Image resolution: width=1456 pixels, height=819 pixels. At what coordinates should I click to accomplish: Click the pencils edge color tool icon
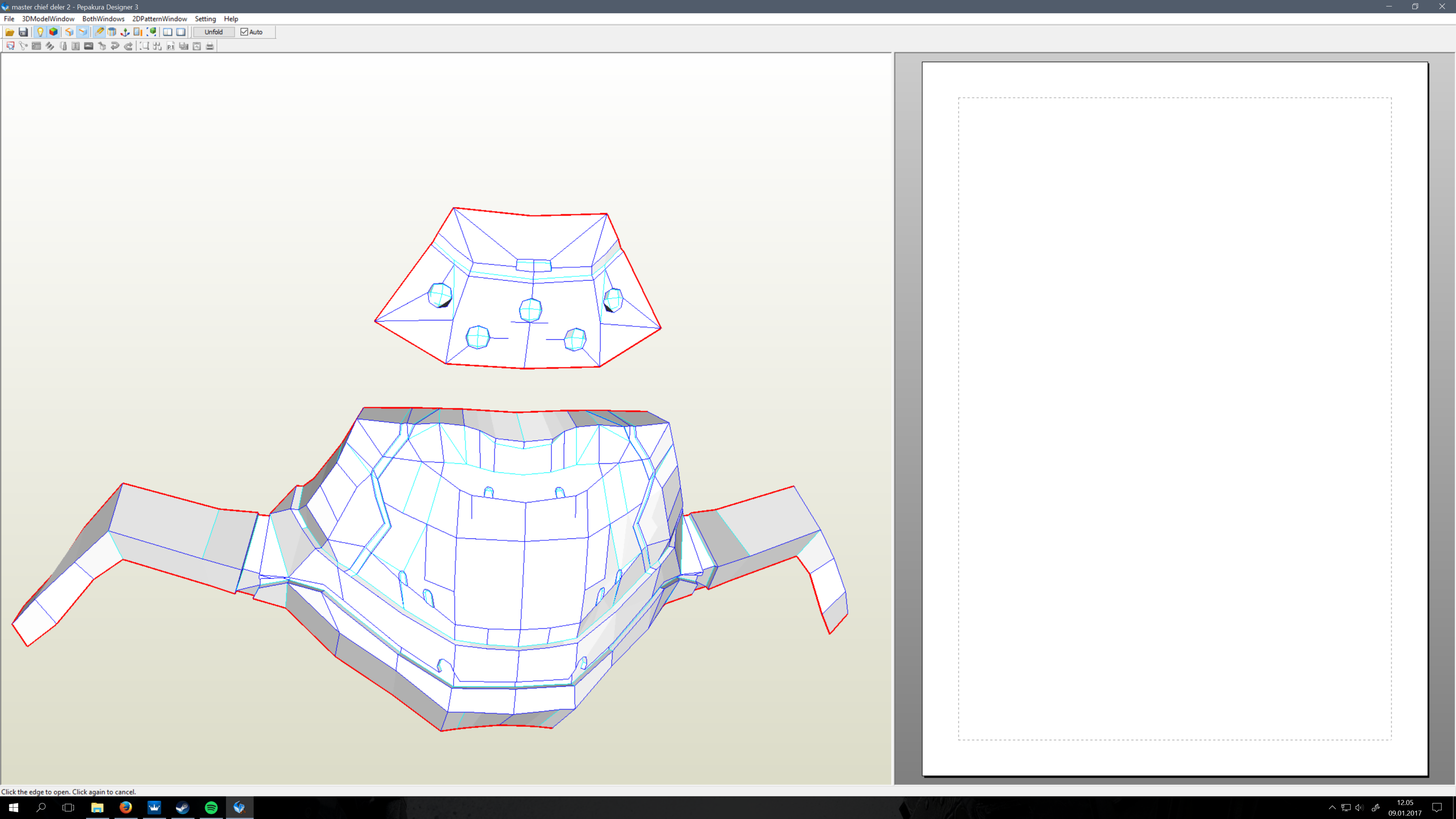pyautogui.click(x=50, y=47)
